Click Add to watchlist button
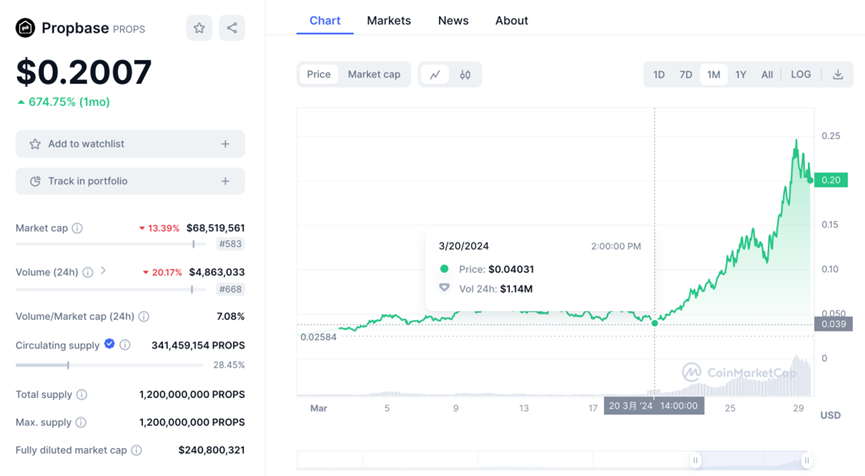Screen dimensions: 865x476 coord(130,144)
